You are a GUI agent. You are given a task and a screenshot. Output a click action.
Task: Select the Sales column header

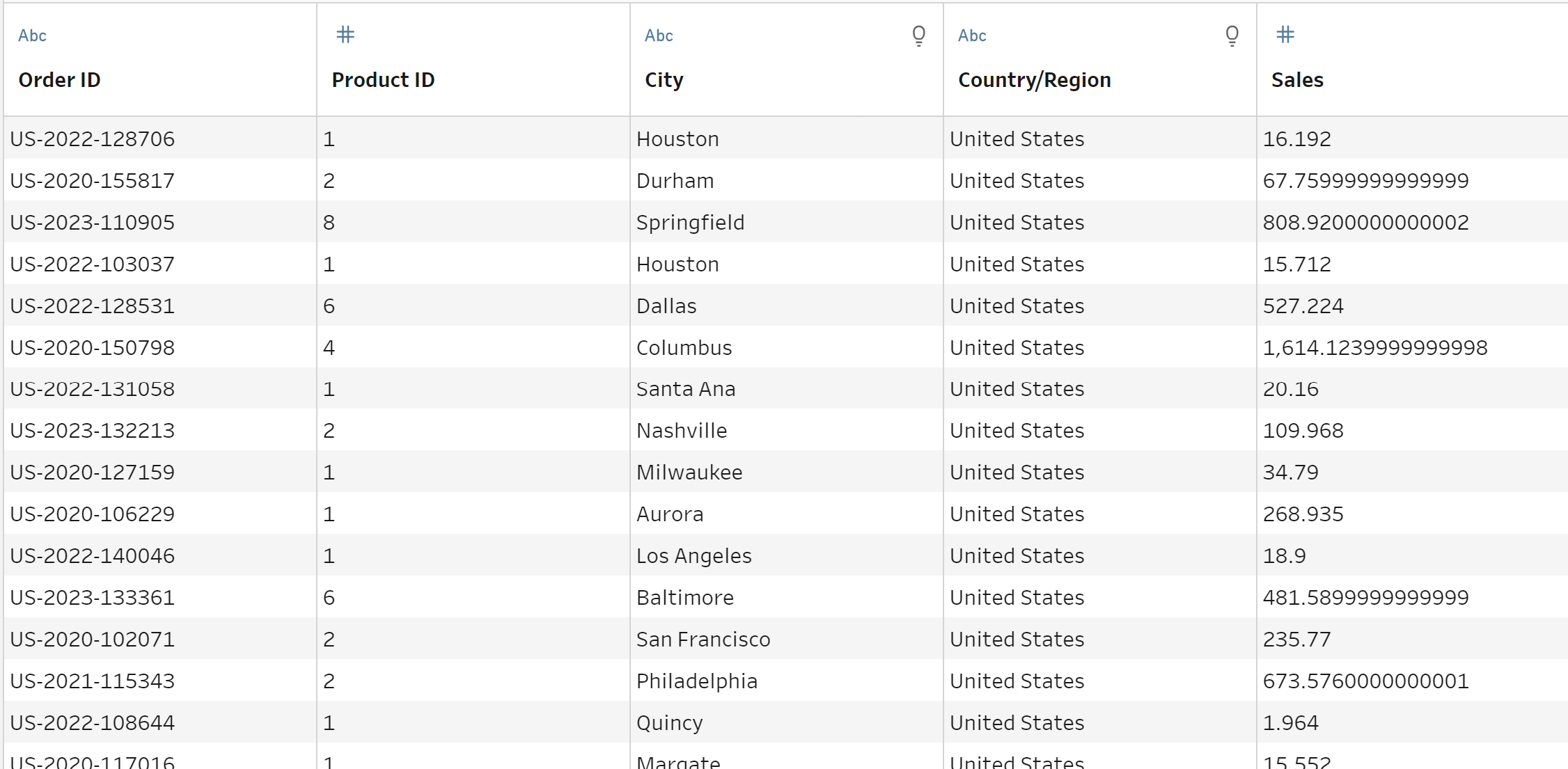(1297, 80)
